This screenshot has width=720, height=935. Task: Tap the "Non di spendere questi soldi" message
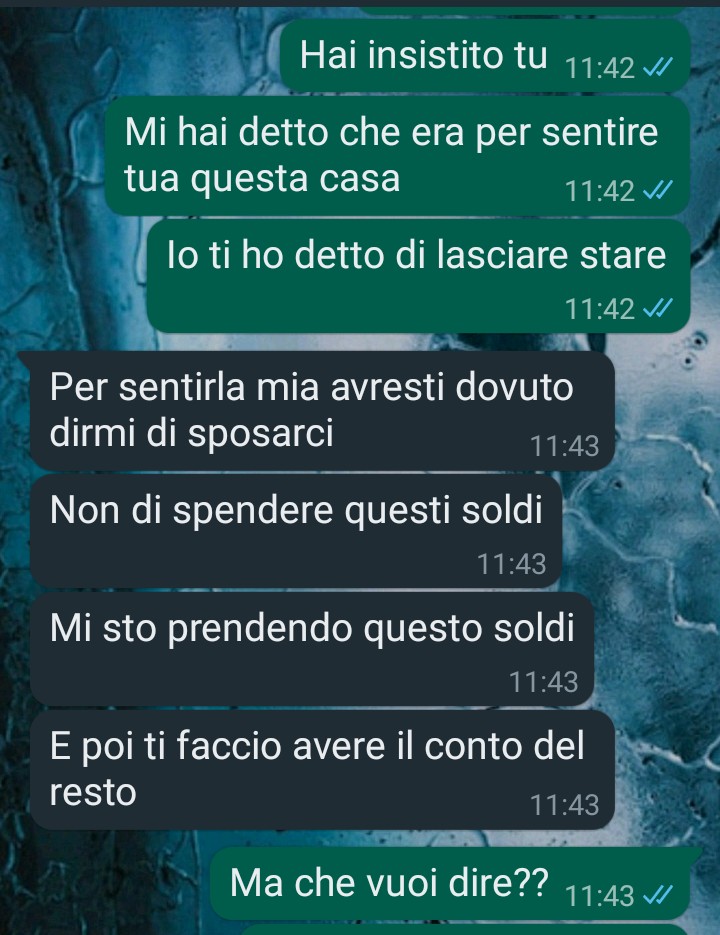click(296, 531)
